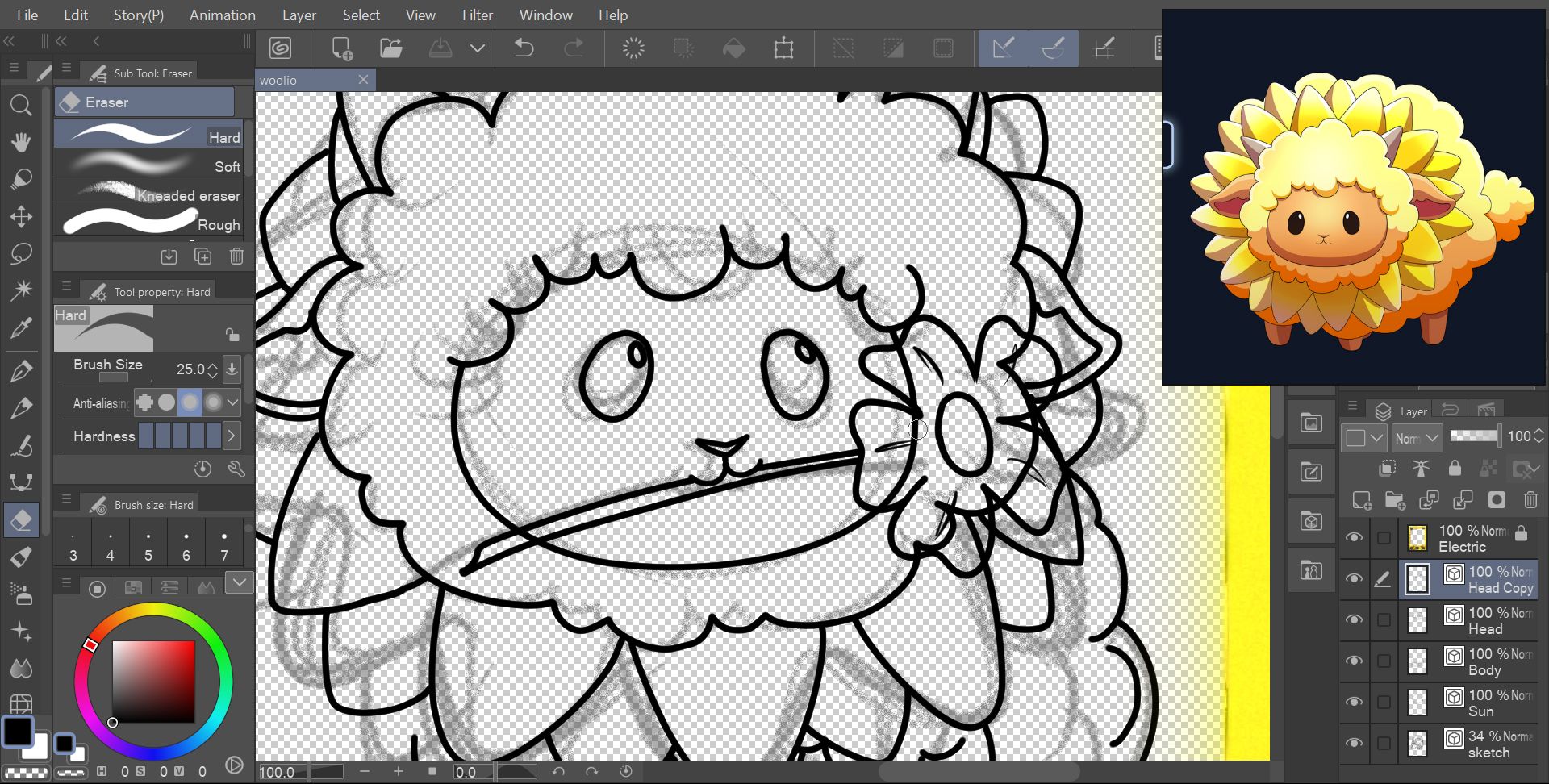Hide the Body layer
The width and height of the screenshot is (1549, 784).
[x=1354, y=661]
